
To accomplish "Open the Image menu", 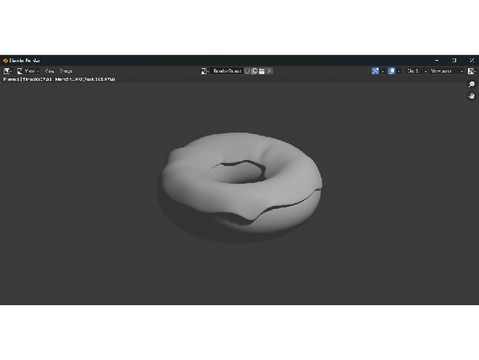I will pos(66,71).
